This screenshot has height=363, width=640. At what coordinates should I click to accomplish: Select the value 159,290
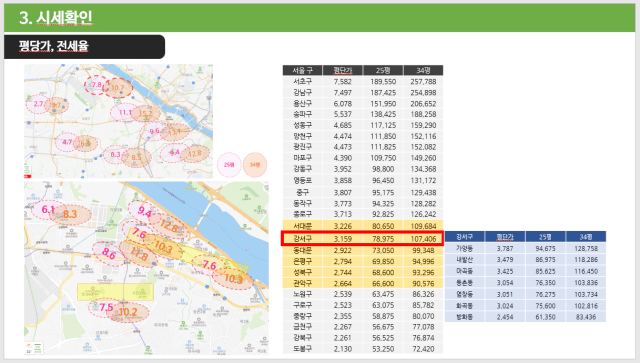tap(423, 125)
